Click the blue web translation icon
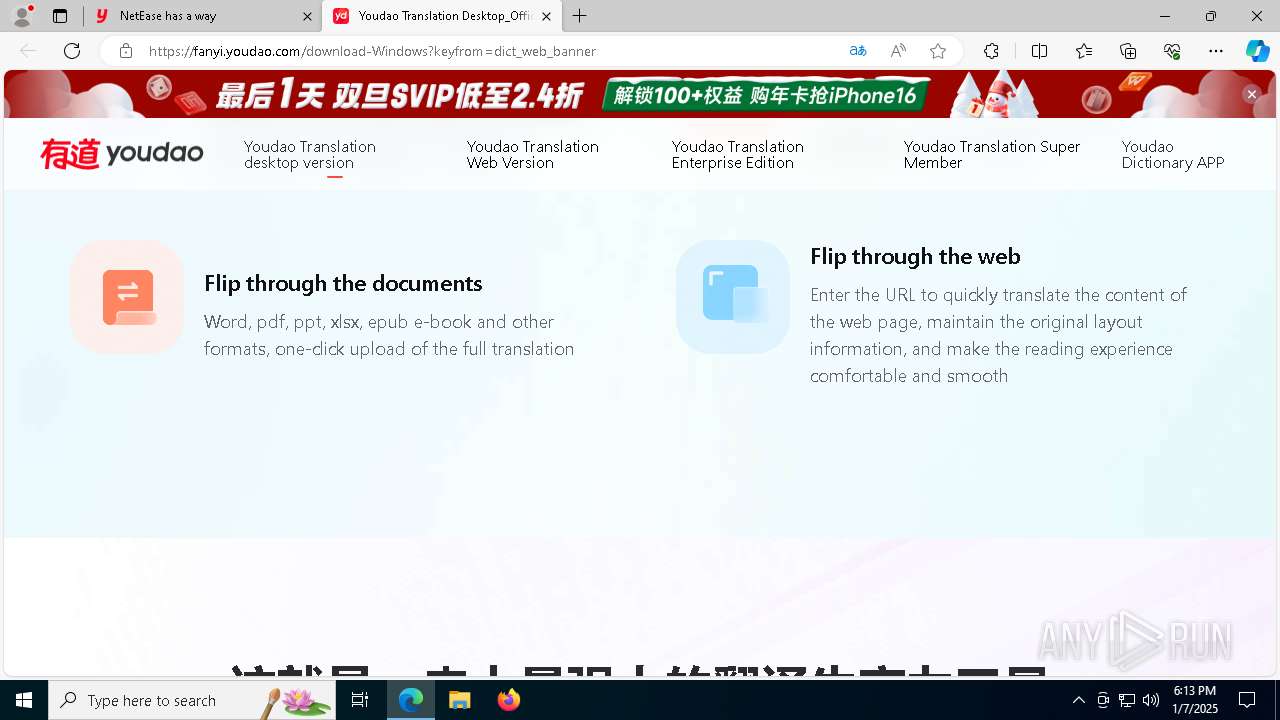This screenshot has width=1280, height=720. pos(733,297)
